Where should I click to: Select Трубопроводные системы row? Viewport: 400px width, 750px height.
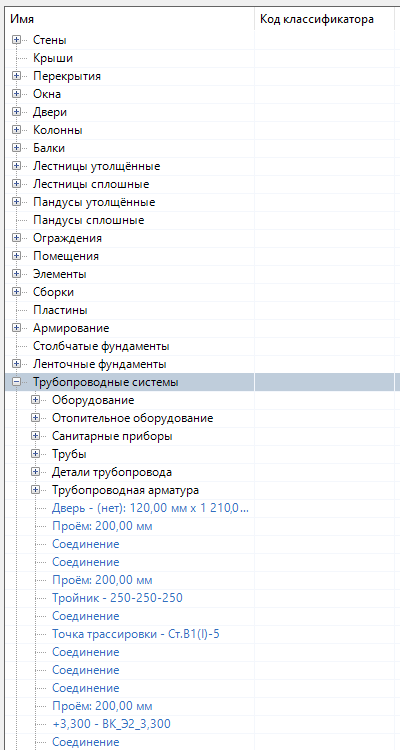pyautogui.click(x=106, y=382)
